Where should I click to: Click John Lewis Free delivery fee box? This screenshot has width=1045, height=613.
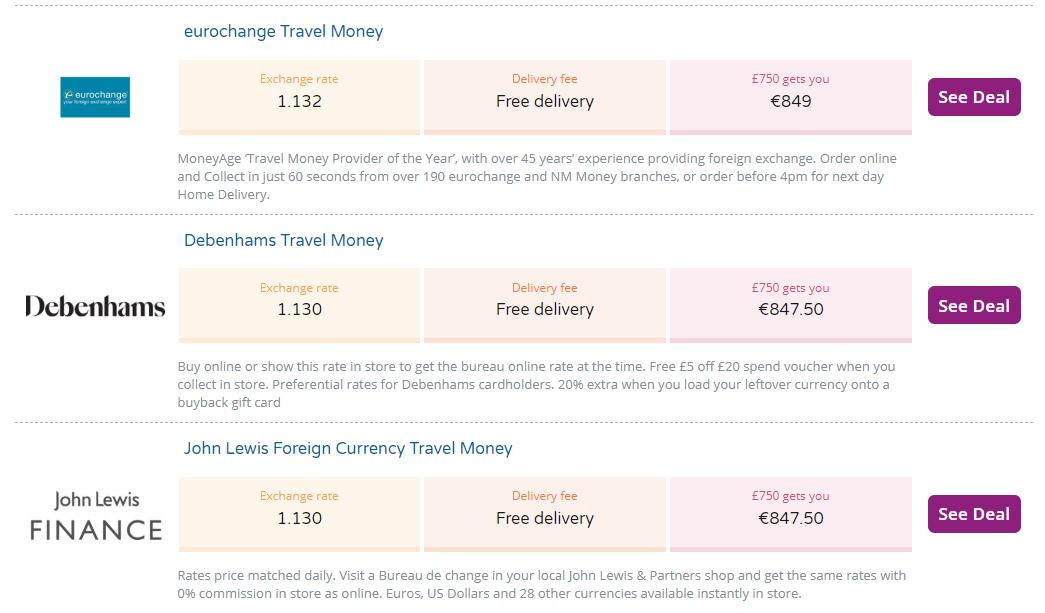tap(544, 513)
